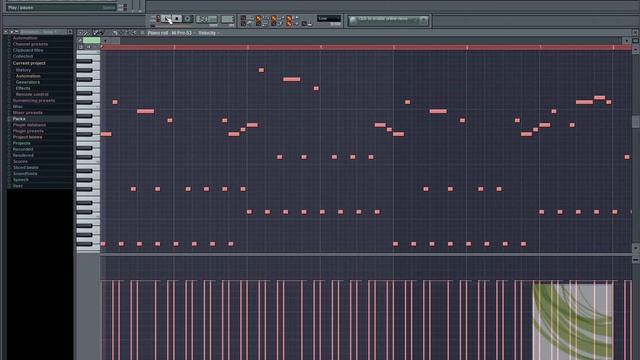Open the Scores folder
The height and width of the screenshot is (360, 640).
pyautogui.click(x=20, y=162)
